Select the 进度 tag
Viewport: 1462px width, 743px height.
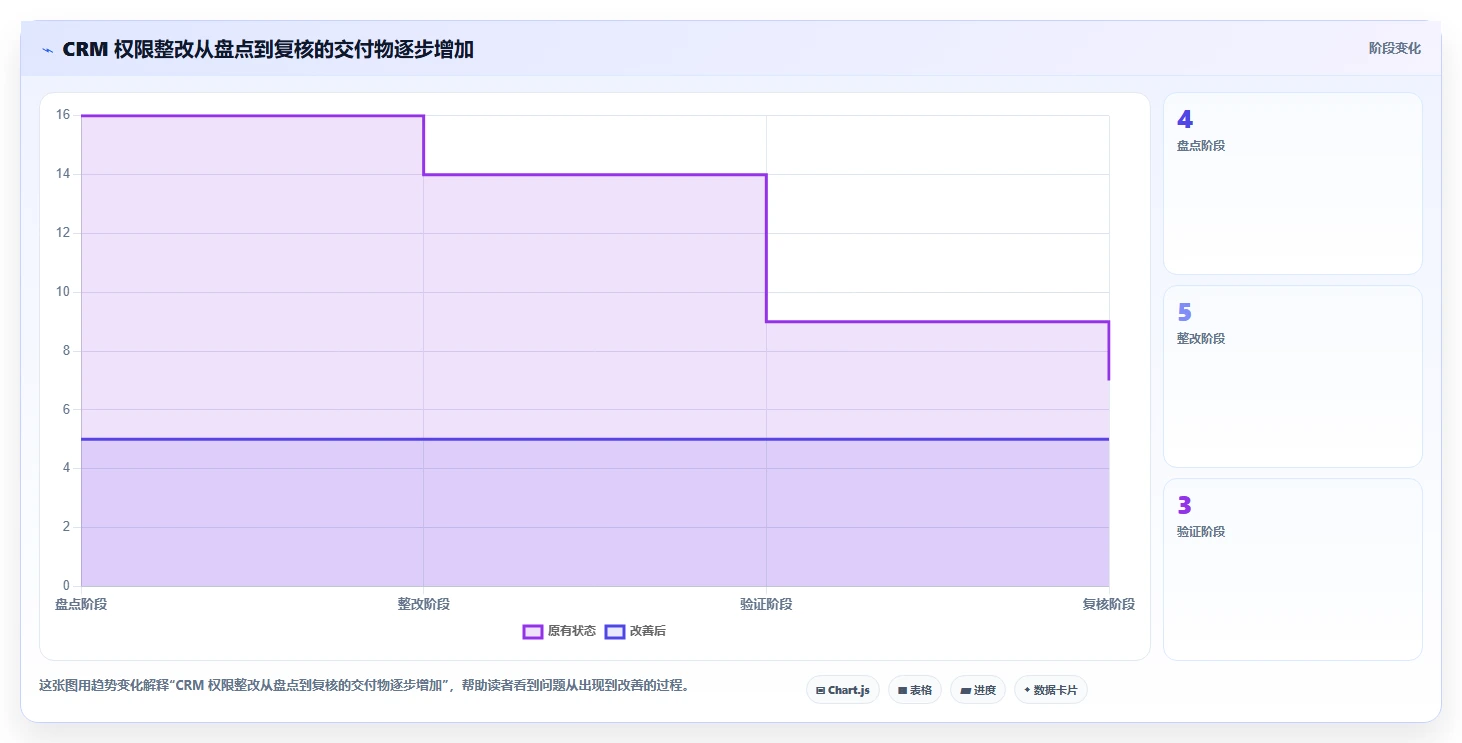978,690
